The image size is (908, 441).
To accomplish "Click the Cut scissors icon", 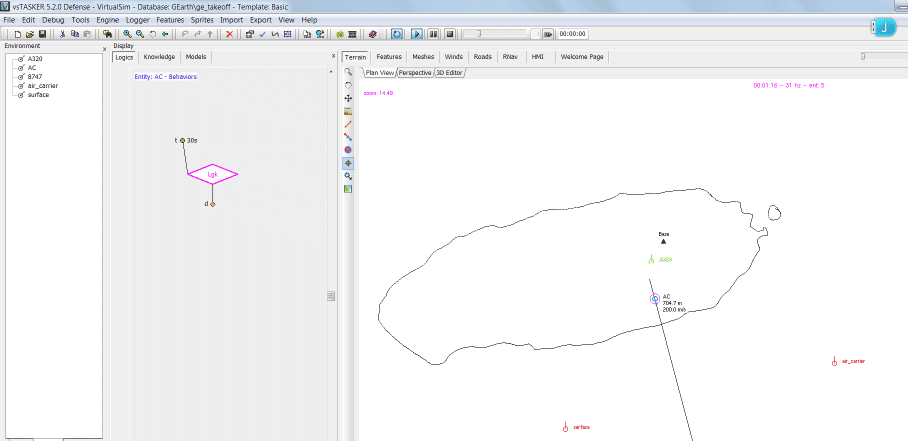I will click(x=62, y=34).
